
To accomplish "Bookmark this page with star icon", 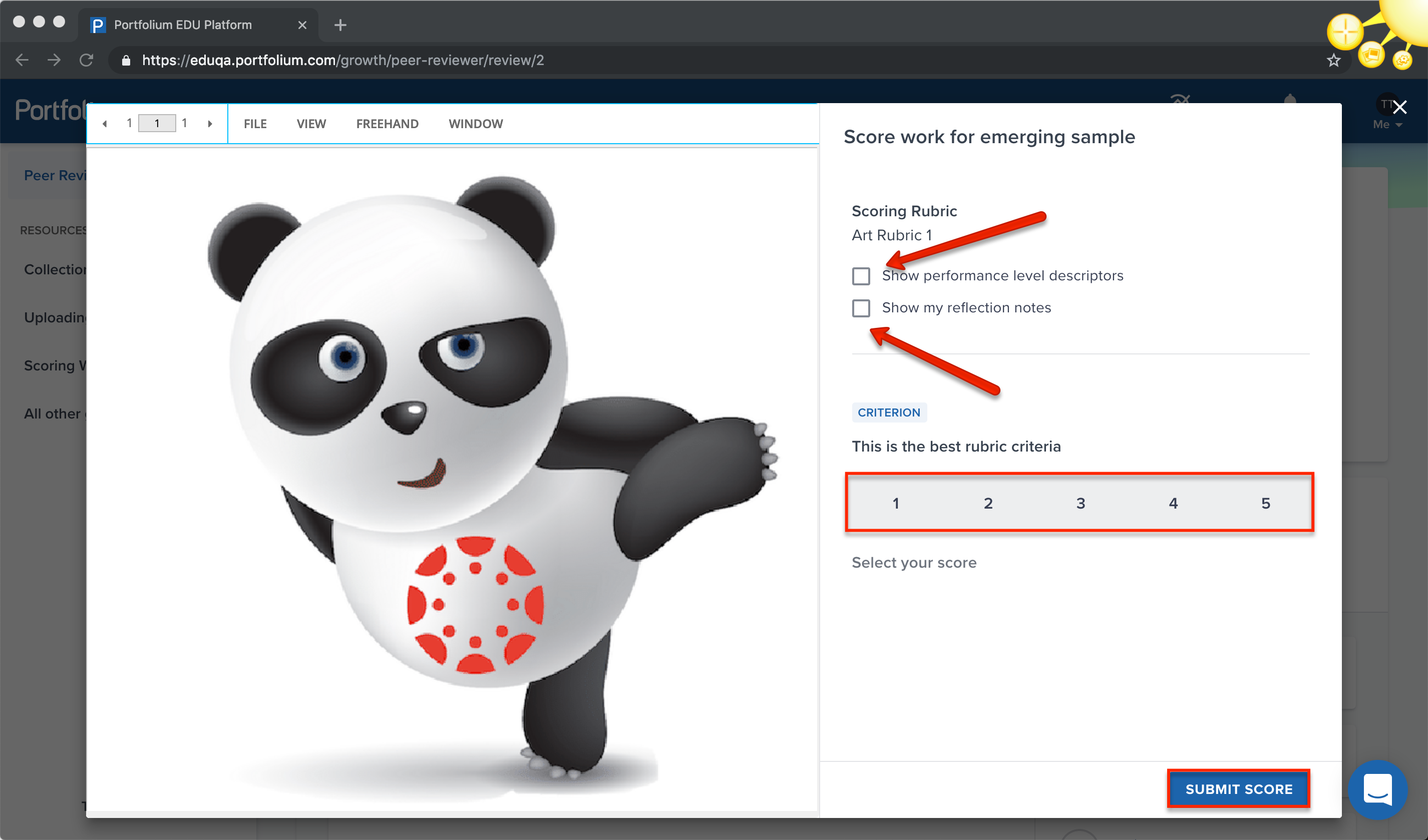I will coord(1333,61).
